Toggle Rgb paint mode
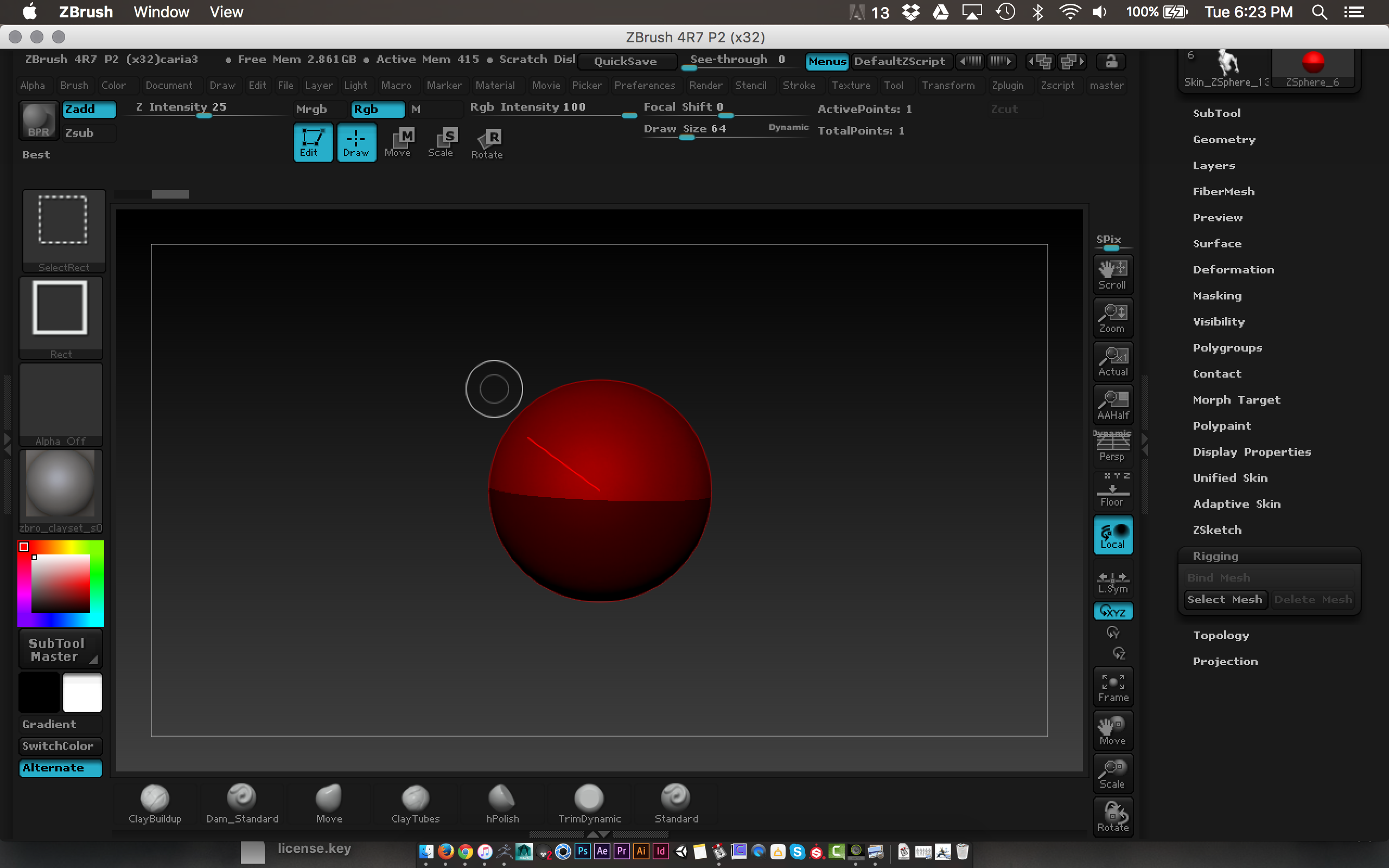 click(378, 109)
